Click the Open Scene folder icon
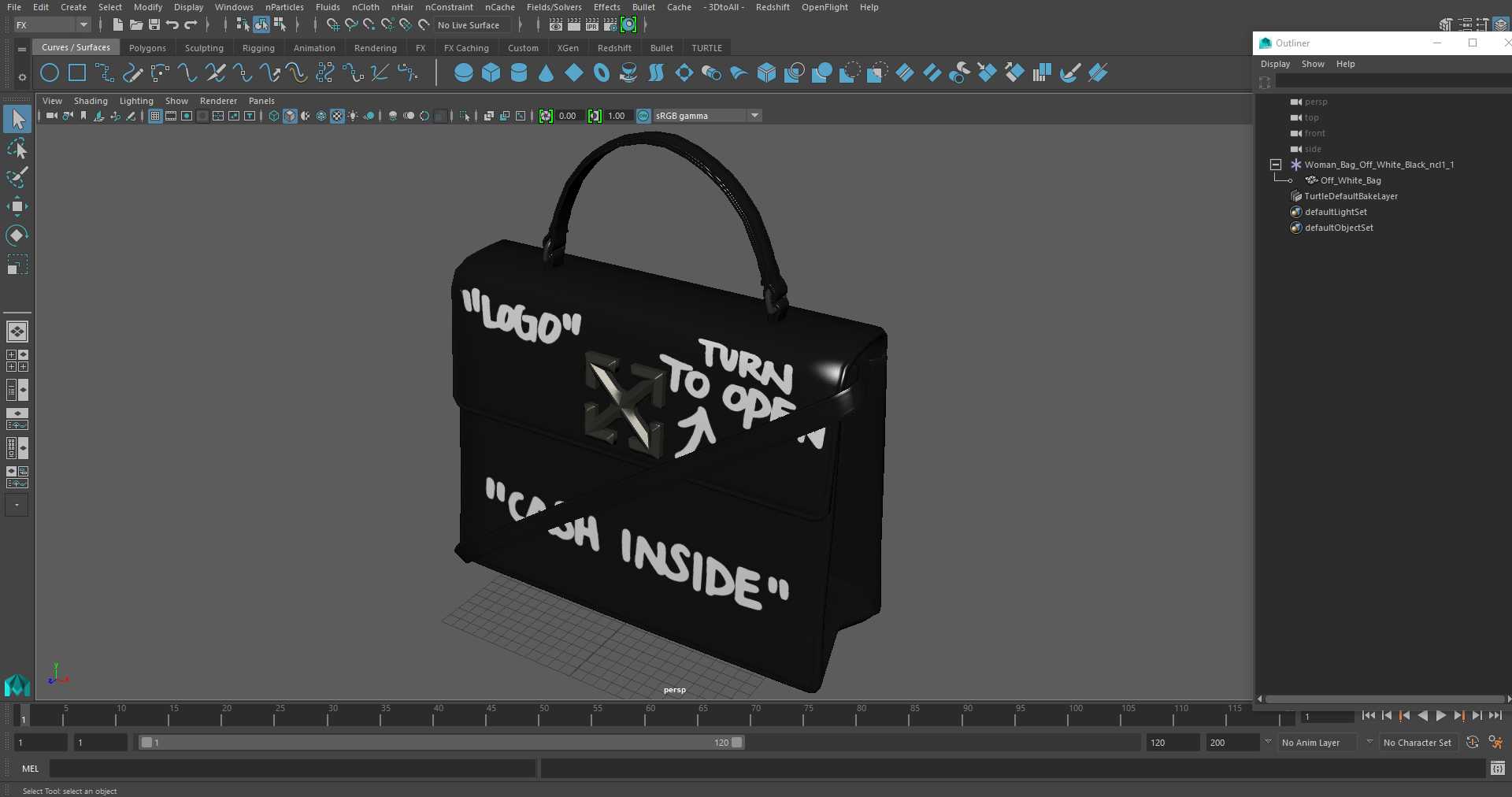This screenshot has width=1512, height=797. coord(136,25)
